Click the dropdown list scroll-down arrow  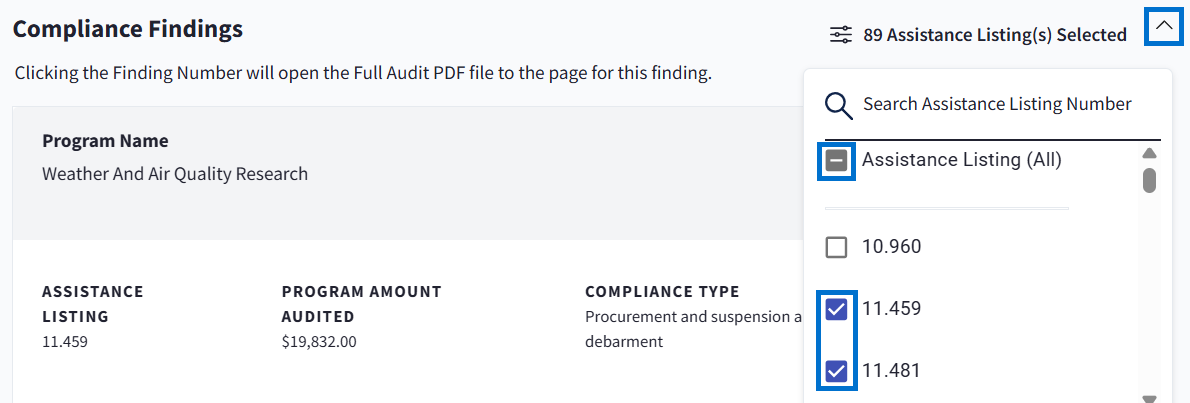(x=1149, y=398)
